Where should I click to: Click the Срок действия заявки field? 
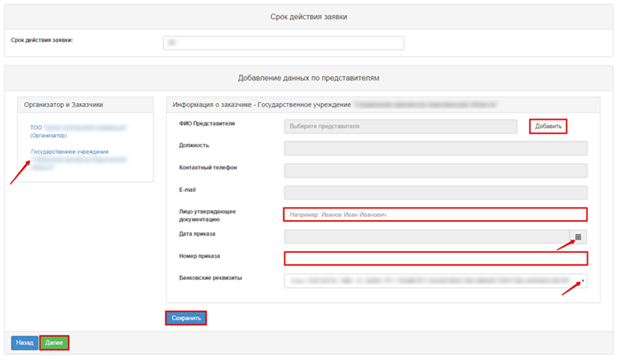(283, 43)
